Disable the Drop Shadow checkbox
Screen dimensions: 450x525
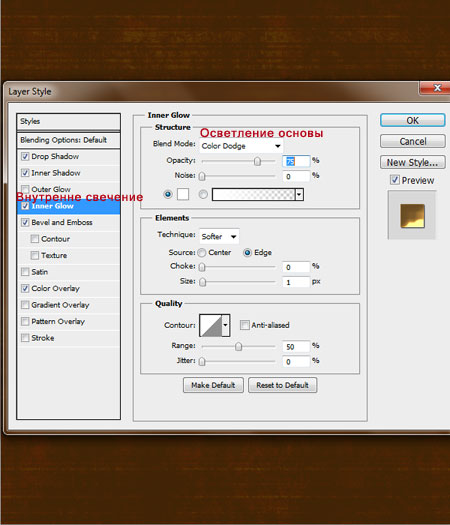(25, 156)
